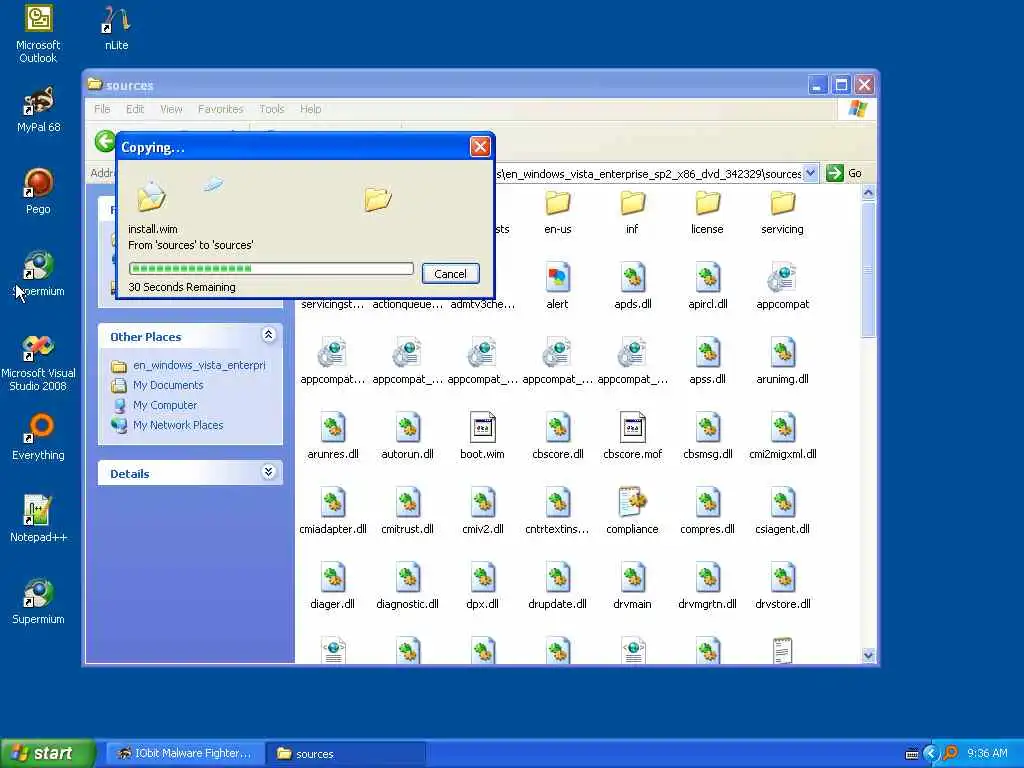Image resolution: width=1024 pixels, height=768 pixels.
Task: Click the 9:36 AM taskbar clock
Action: [x=987, y=754]
